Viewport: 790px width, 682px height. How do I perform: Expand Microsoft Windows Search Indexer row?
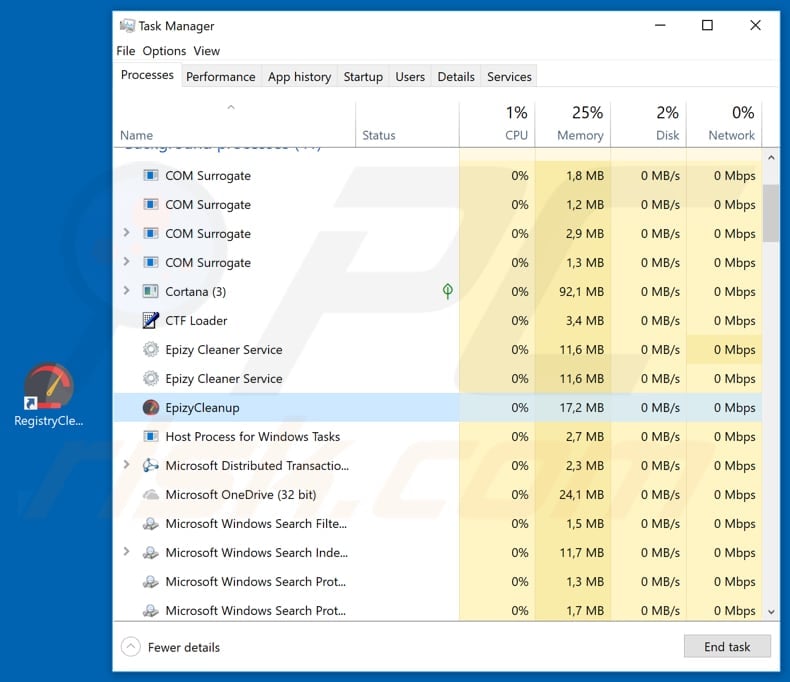(x=126, y=552)
